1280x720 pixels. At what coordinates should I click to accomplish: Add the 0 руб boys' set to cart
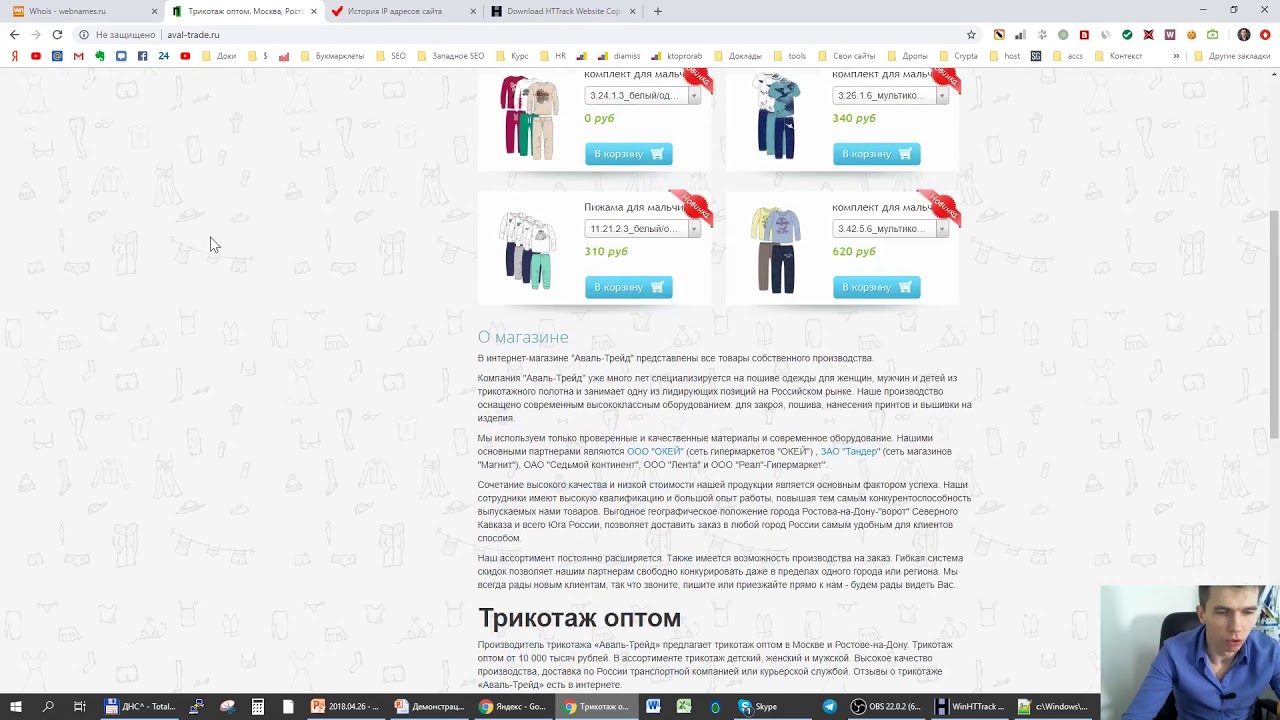pos(628,154)
